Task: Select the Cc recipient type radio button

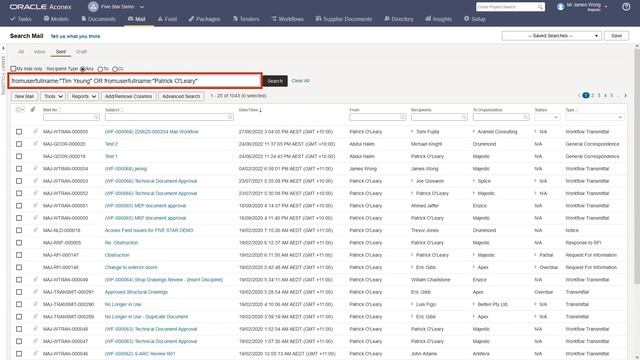Action: (x=115, y=69)
